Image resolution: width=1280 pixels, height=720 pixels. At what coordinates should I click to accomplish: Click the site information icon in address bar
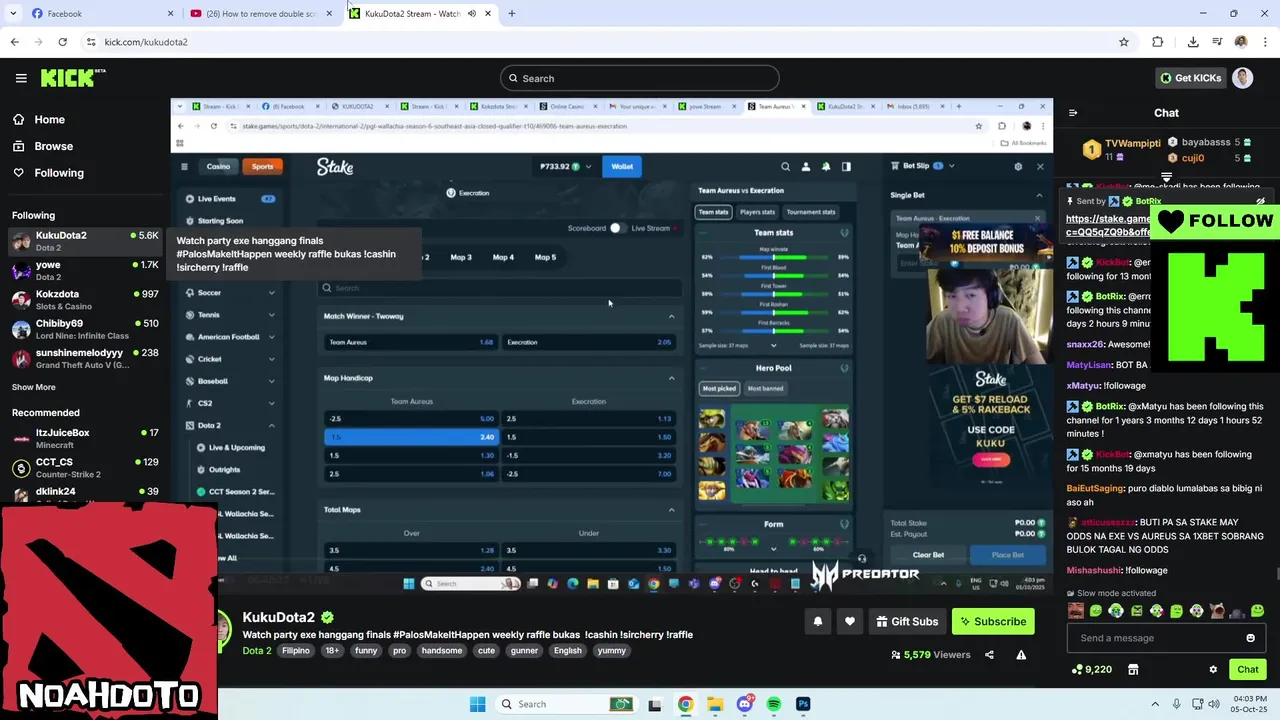(91, 42)
